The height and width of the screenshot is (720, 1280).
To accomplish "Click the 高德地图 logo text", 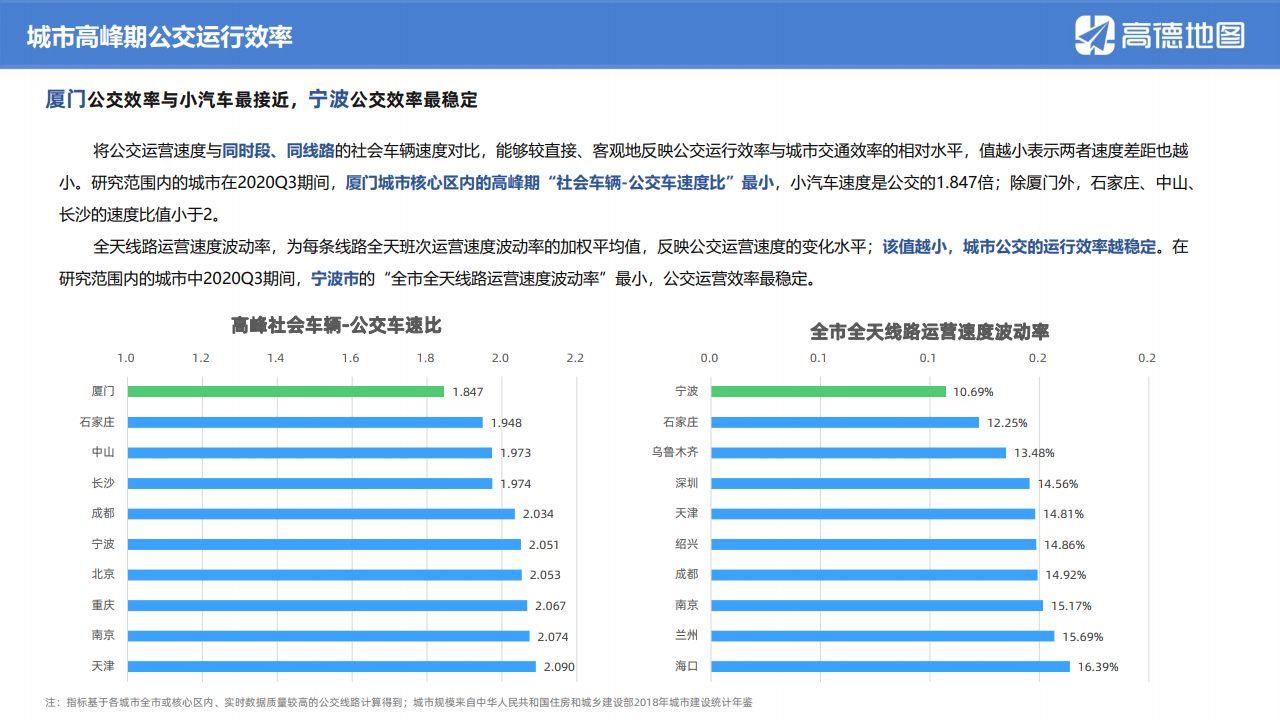I will [x=1183, y=37].
